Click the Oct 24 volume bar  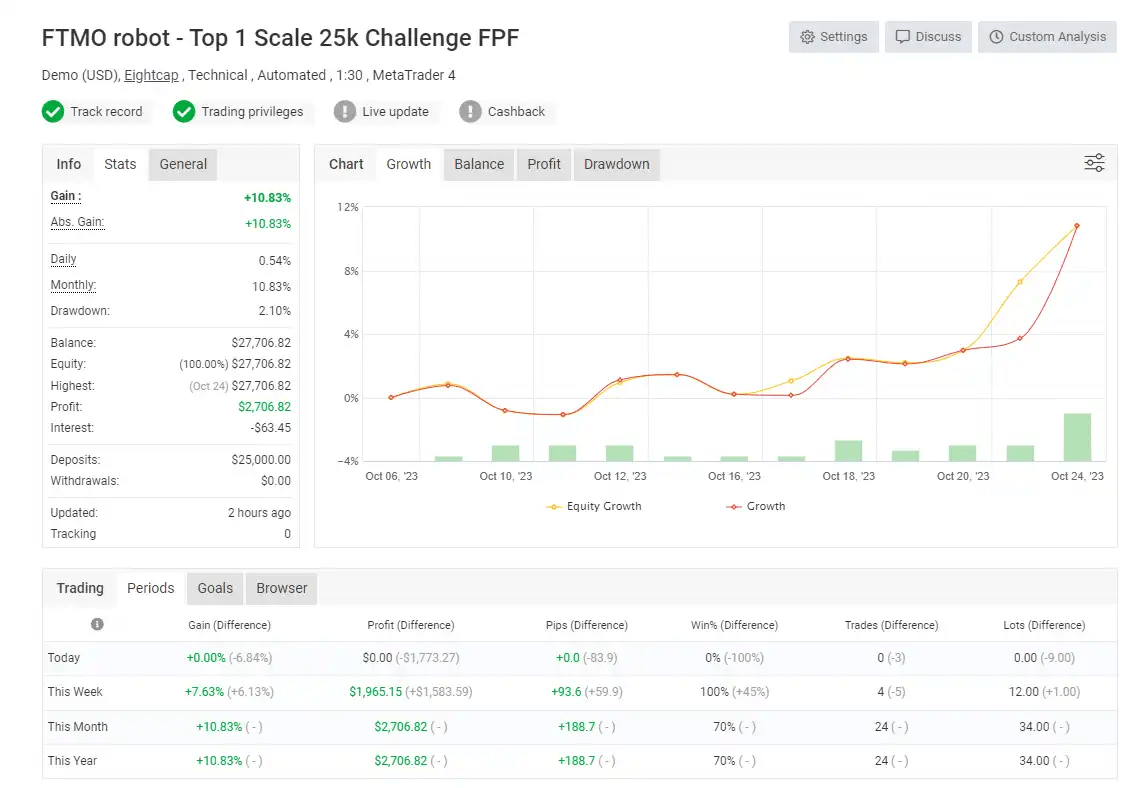click(x=1077, y=437)
